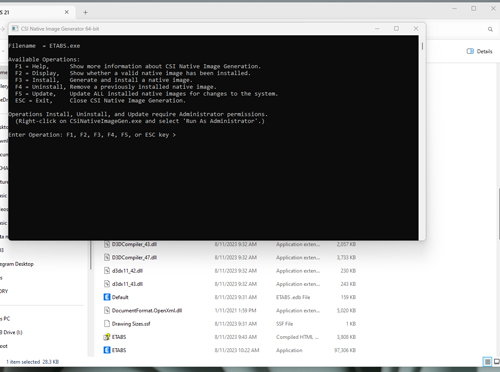Select the Default ETABS .edb file icon
500x372 pixels.
click(107, 297)
